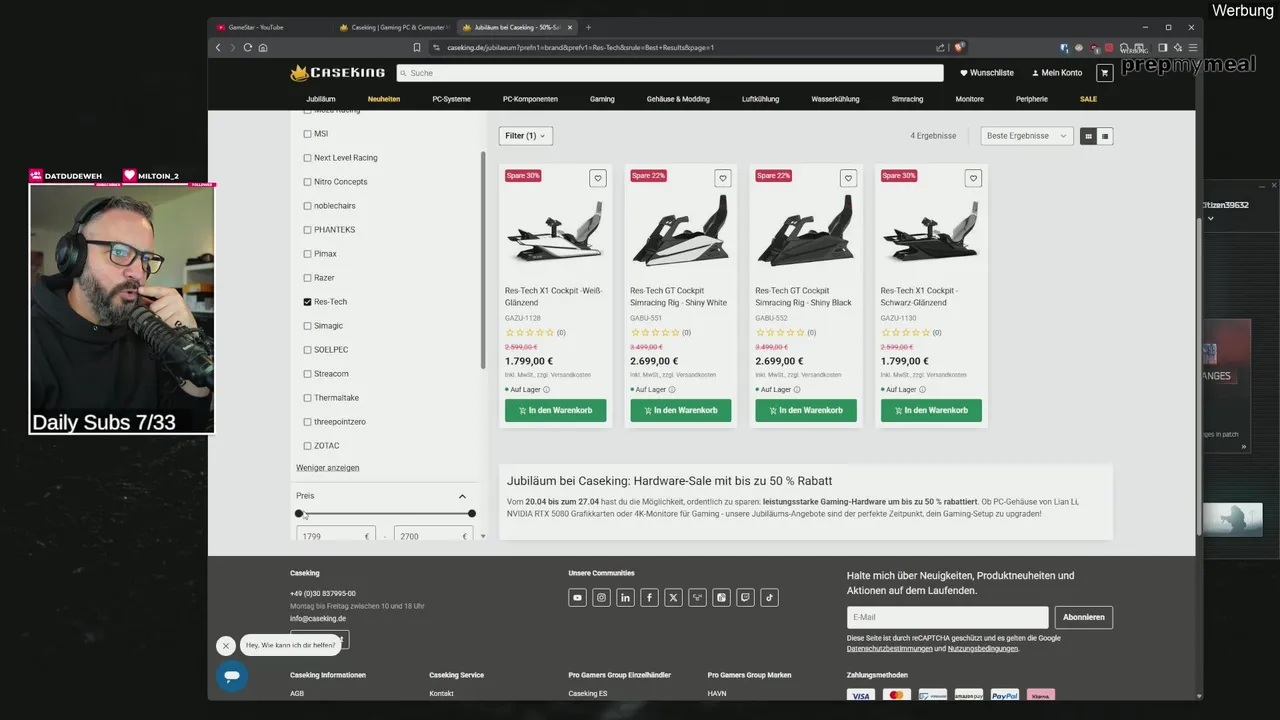This screenshot has height=720, width=1280.
Task: Bookmark this page icon in address bar
Action: coord(417,47)
